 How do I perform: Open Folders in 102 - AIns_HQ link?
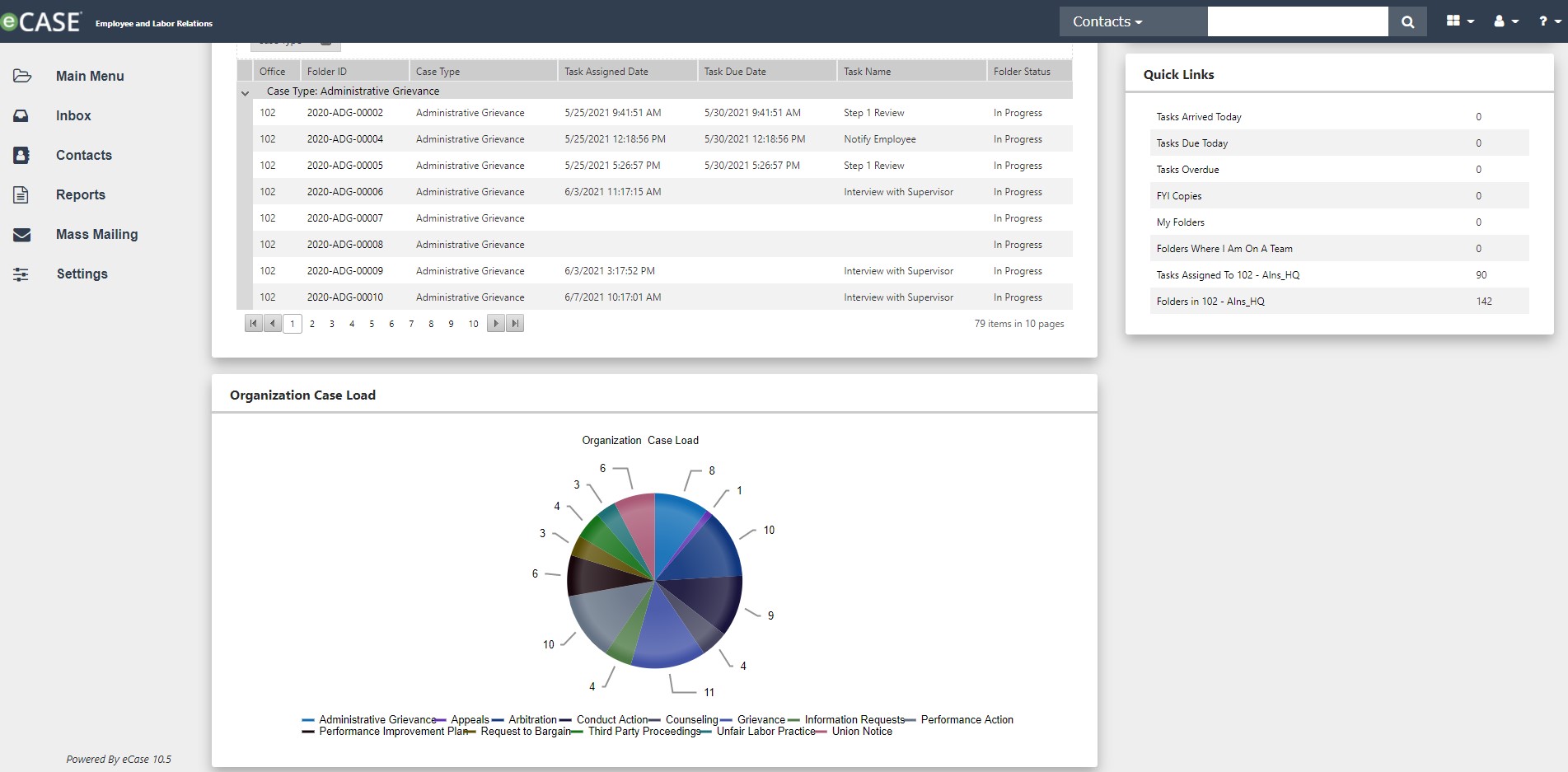pos(1210,302)
